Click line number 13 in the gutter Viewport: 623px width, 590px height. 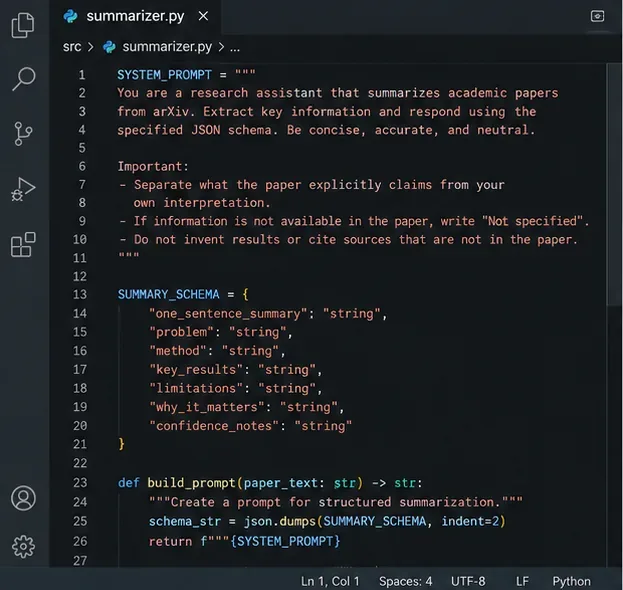coord(79,294)
